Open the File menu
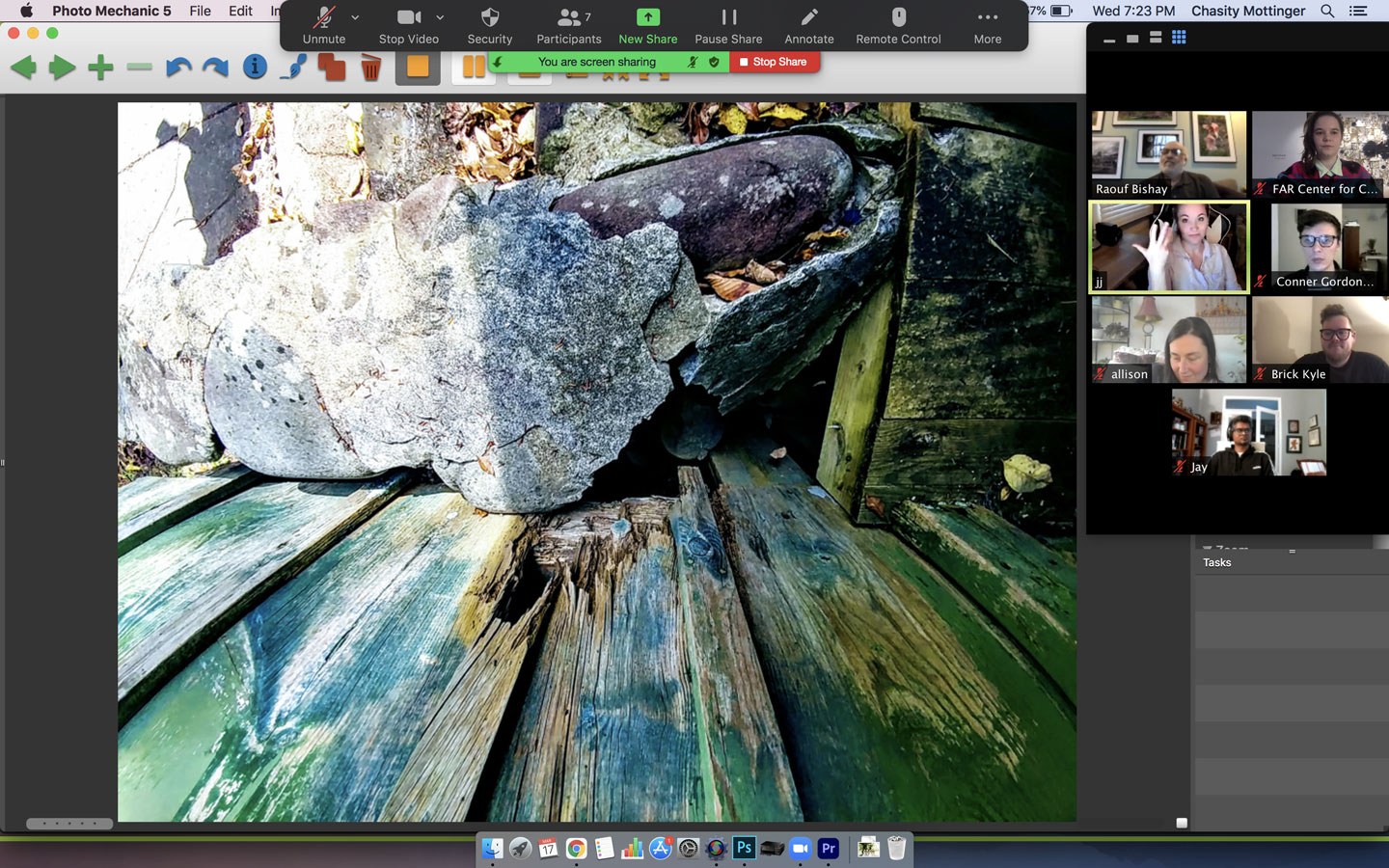This screenshot has width=1389, height=868. [200, 11]
